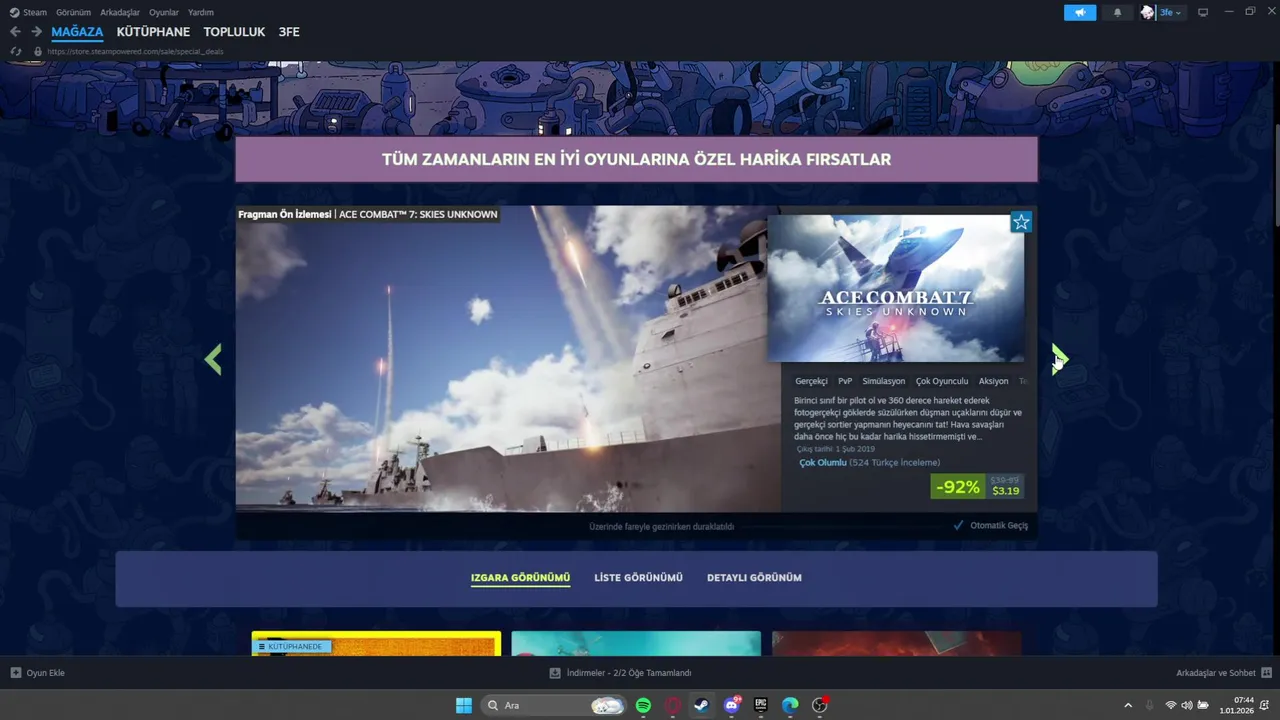Click the $3.19 discounted price
Viewport: 1280px width, 720px height.
(x=1005, y=491)
